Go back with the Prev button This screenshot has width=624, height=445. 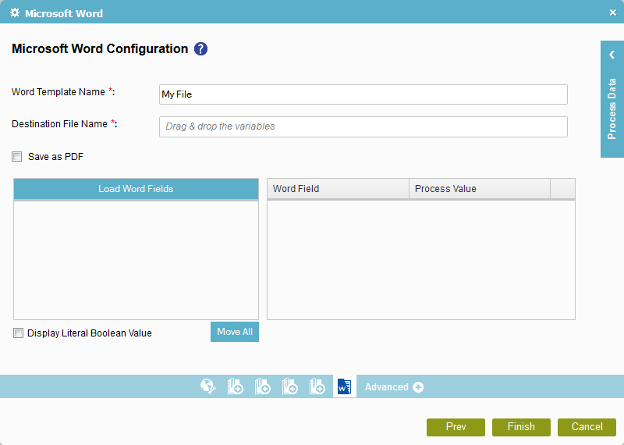click(x=456, y=427)
